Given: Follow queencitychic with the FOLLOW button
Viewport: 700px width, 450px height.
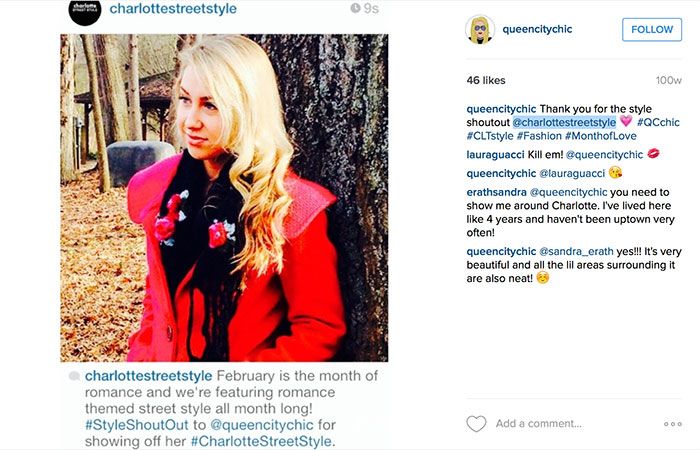Looking at the screenshot, I should pyautogui.click(x=652, y=29).
